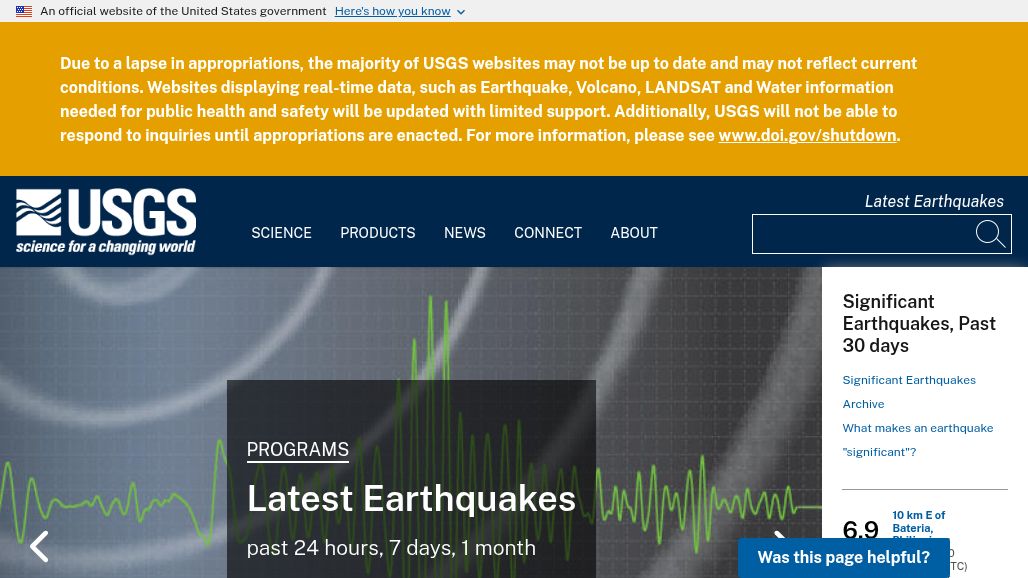The width and height of the screenshot is (1028, 578).
Task: Select the ABOUT navigation item
Action: click(x=634, y=233)
